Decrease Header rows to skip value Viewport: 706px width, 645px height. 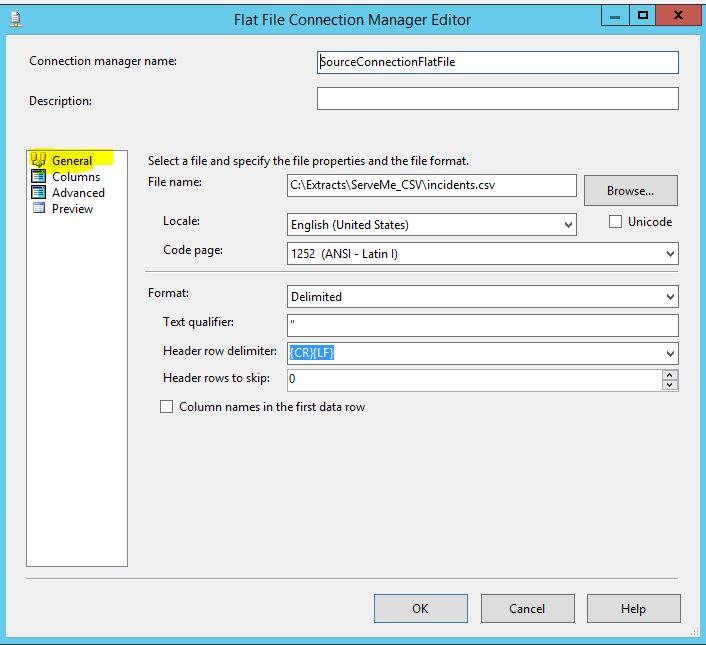point(670,385)
